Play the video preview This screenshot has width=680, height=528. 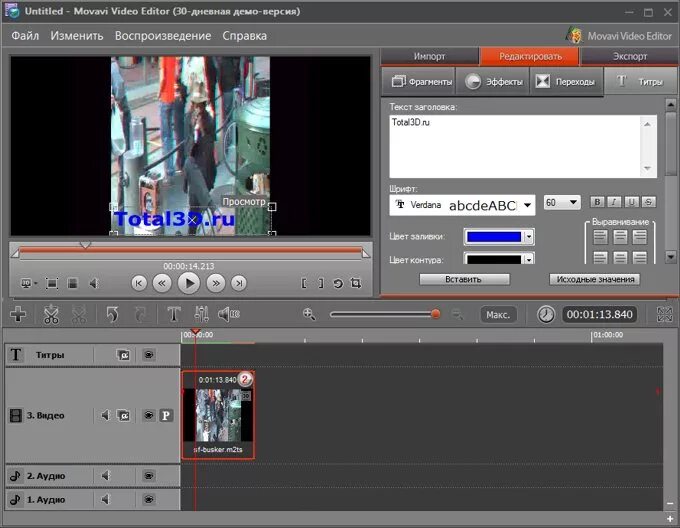[189, 284]
